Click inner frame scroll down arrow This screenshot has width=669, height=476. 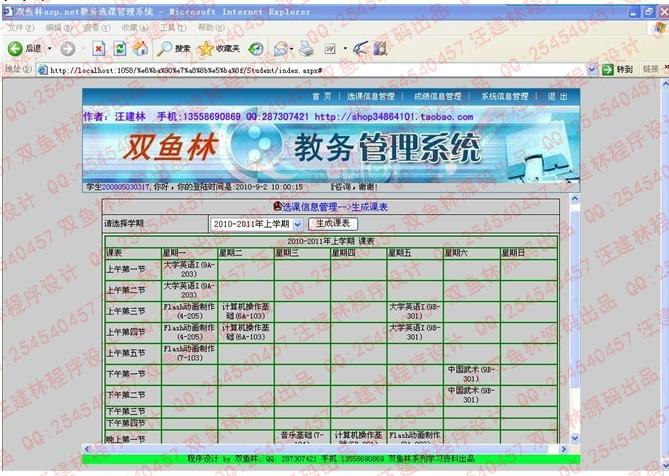pyautogui.click(x=575, y=438)
